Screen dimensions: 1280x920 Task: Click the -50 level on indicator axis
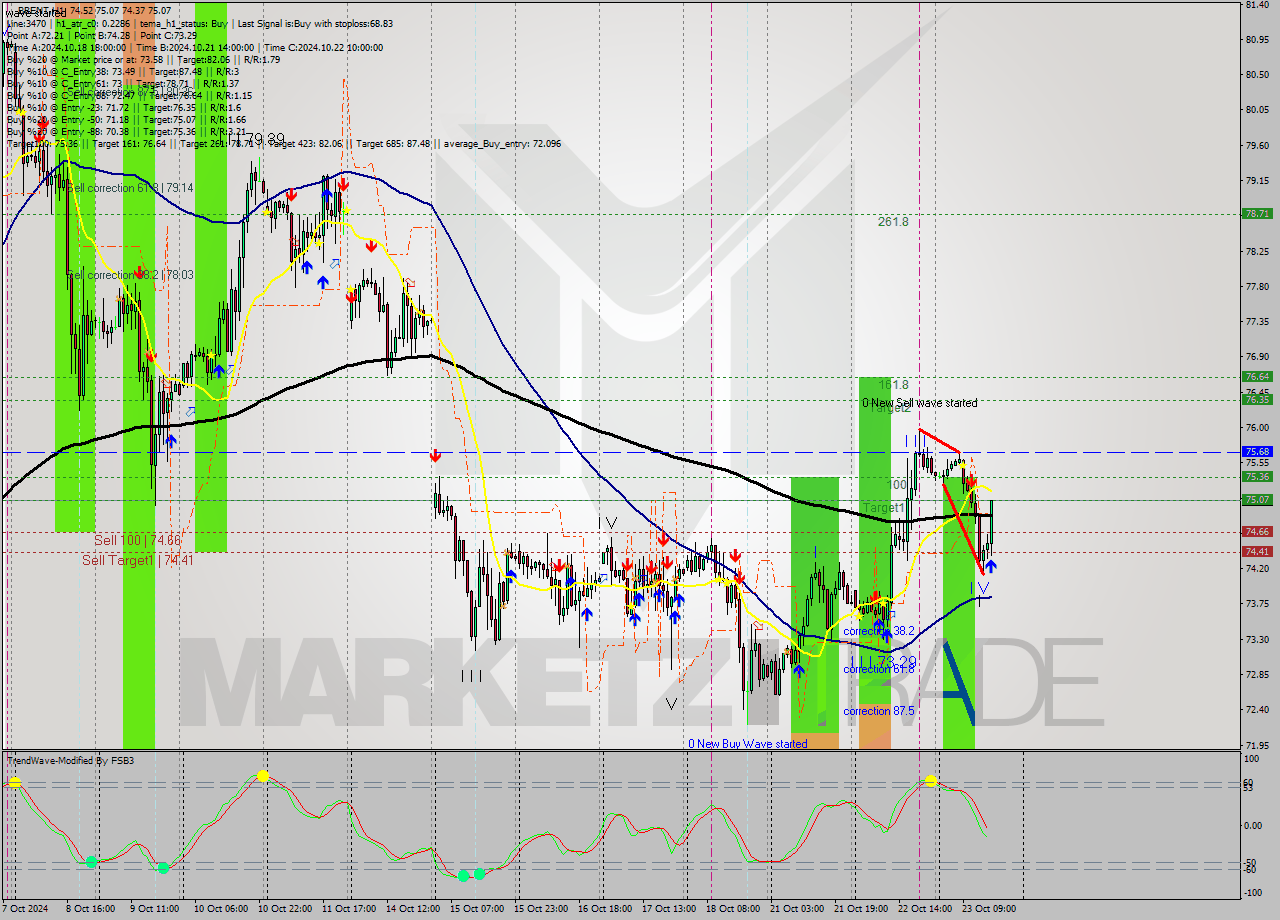[1251, 862]
